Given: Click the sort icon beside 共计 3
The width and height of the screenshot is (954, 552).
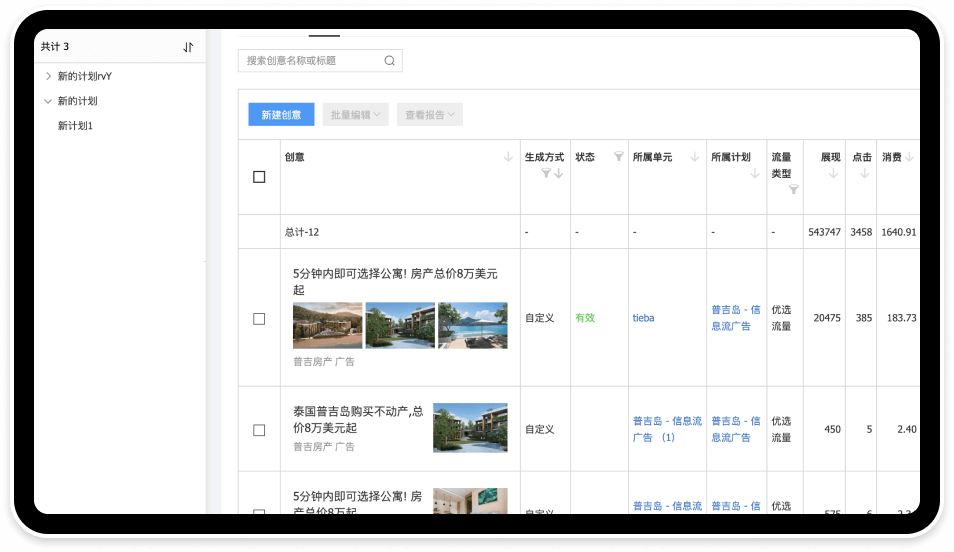Looking at the screenshot, I should point(188,47).
